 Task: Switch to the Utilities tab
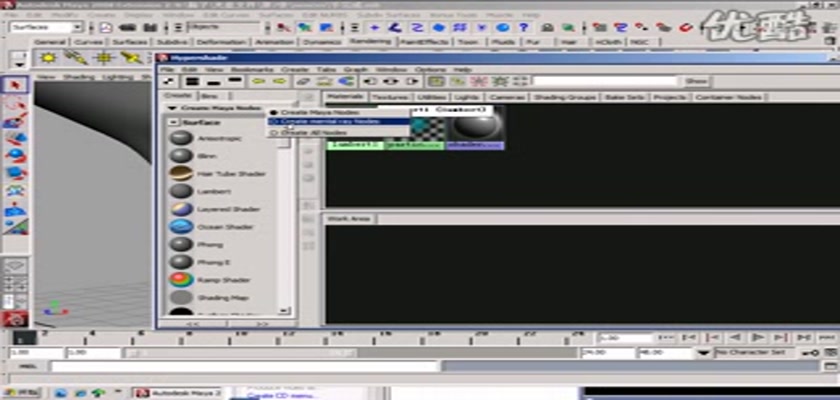click(x=431, y=97)
